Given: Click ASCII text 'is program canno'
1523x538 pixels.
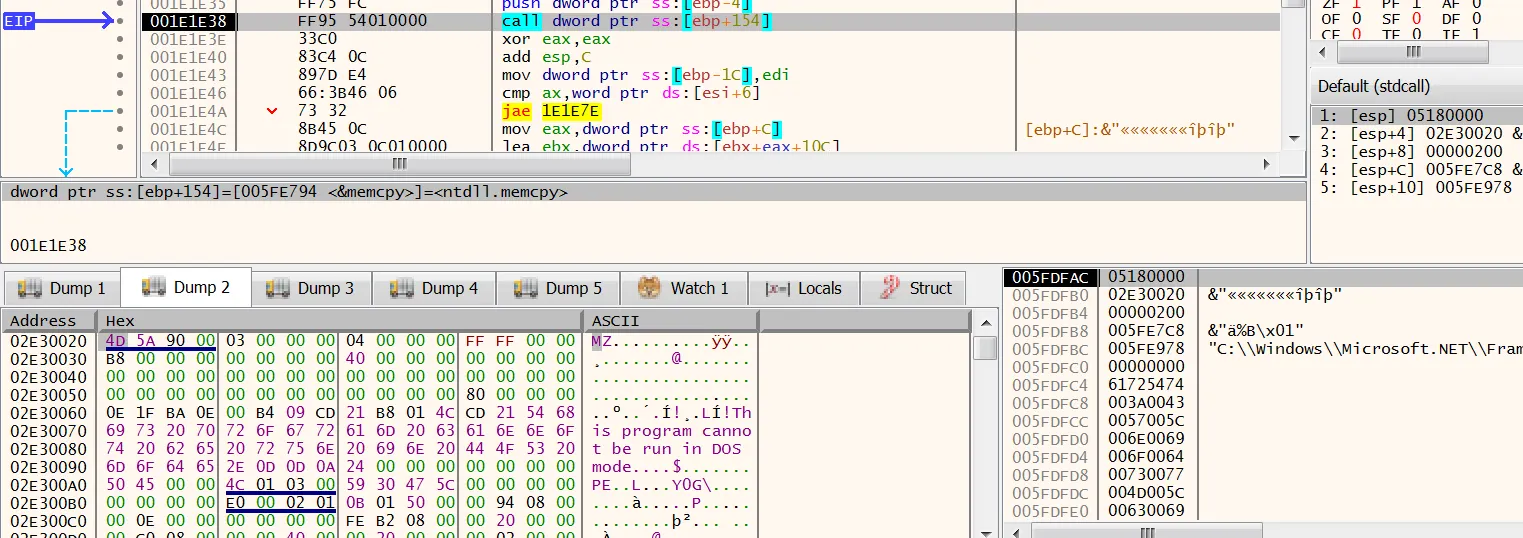Looking at the screenshot, I should pos(671,431).
